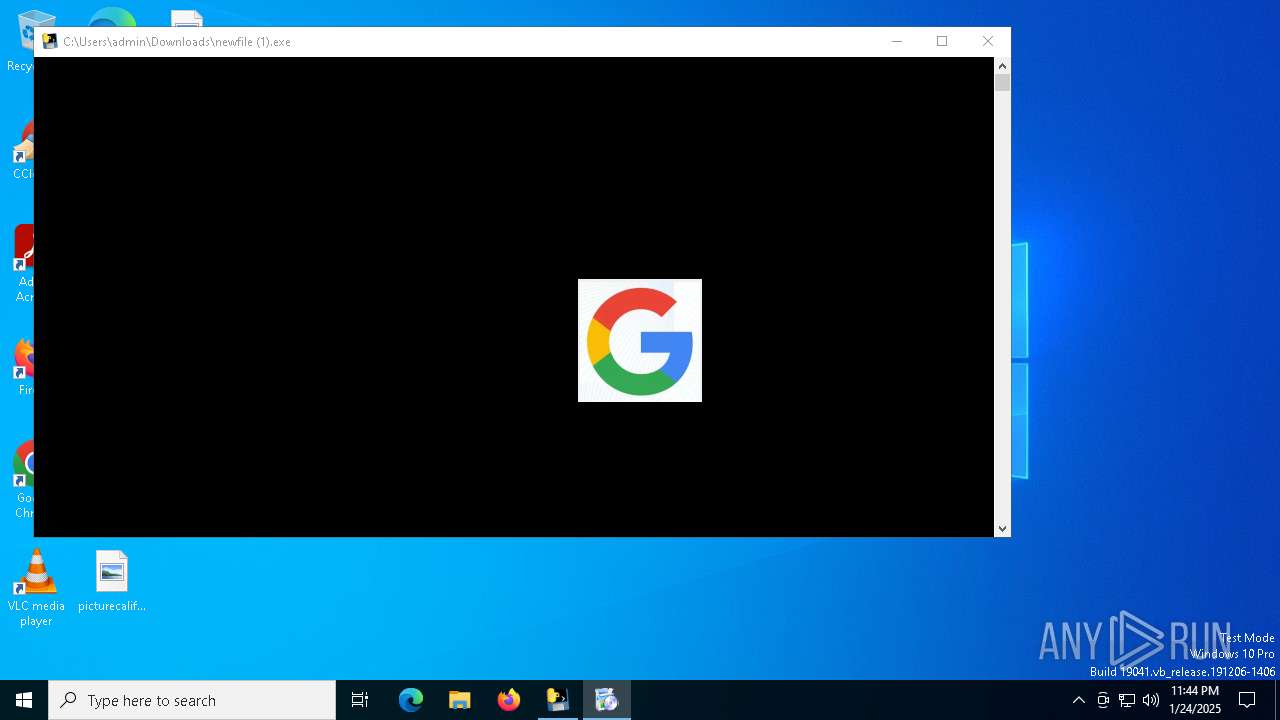Click the tray icon beside the hidden icons arrow
Image resolution: width=1280 pixels, height=720 pixels.
(1103, 700)
